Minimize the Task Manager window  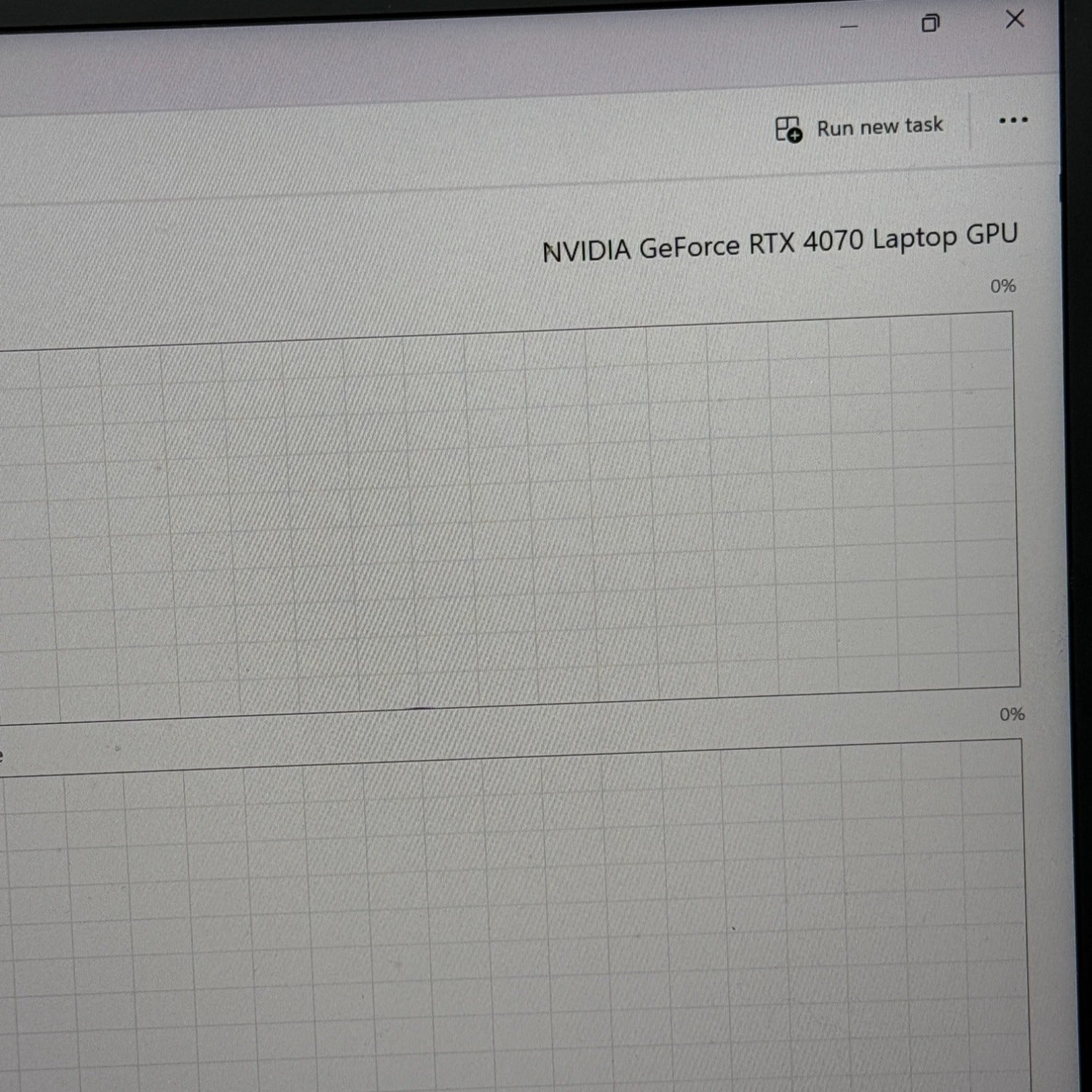pyautogui.click(x=849, y=26)
